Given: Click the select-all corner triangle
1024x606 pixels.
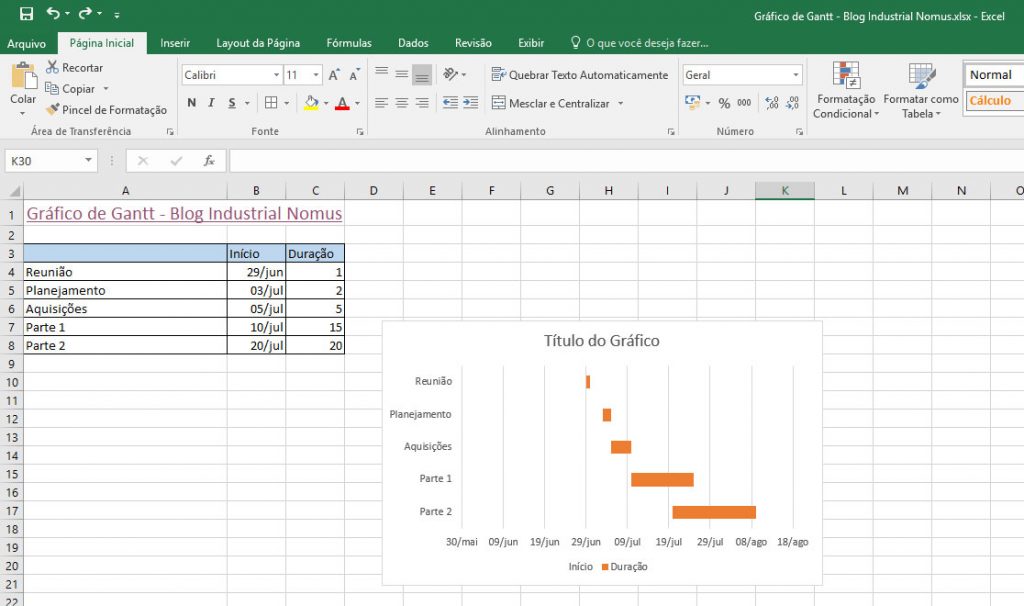Looking at the screenshot, I should point(13,191).
